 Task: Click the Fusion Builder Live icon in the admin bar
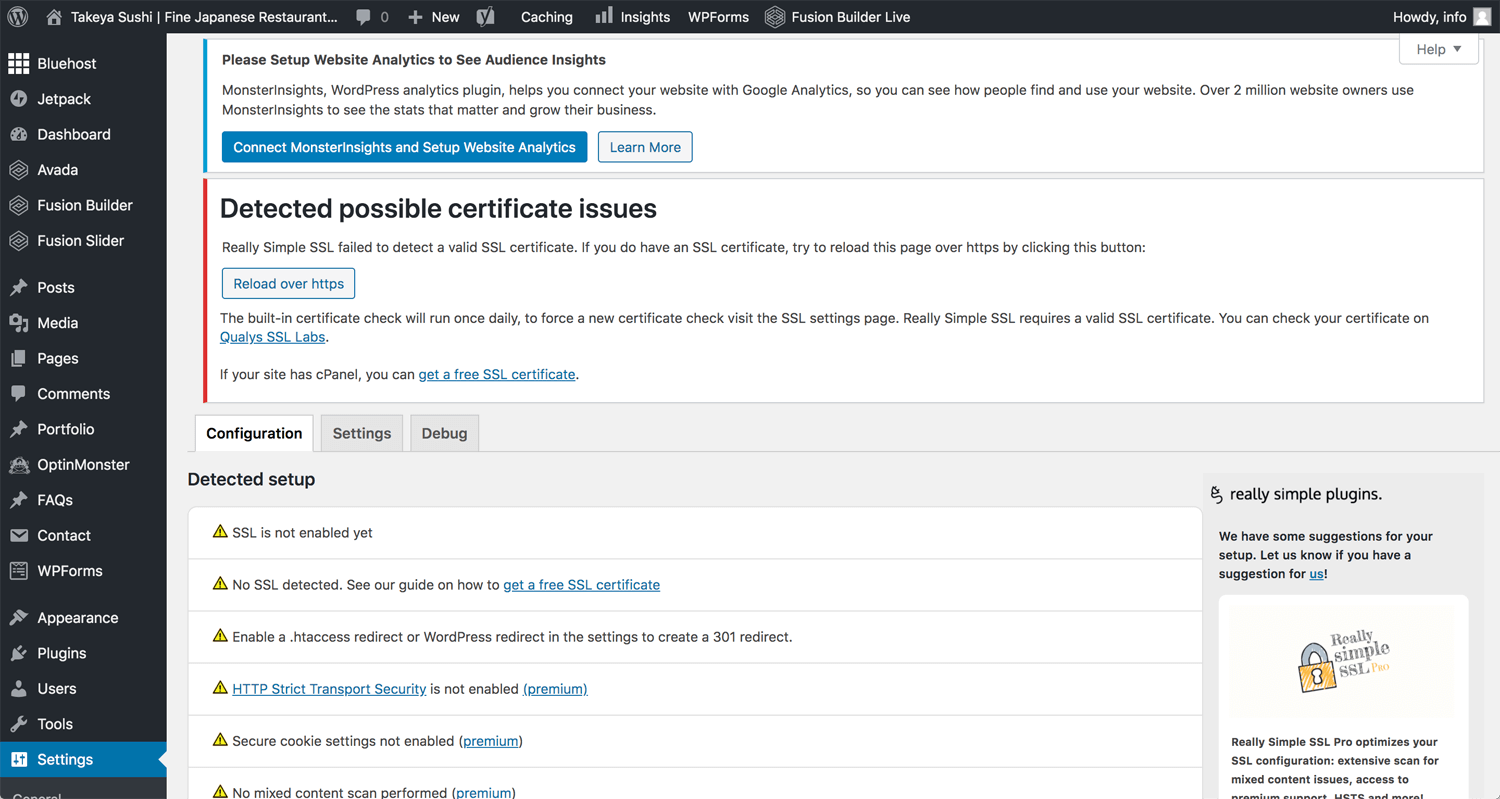[x=775, y=17]
